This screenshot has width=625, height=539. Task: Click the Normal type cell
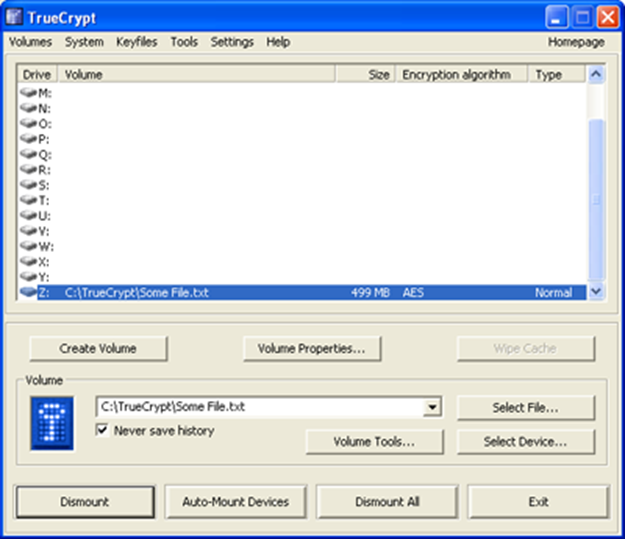[x=553, y=293]
